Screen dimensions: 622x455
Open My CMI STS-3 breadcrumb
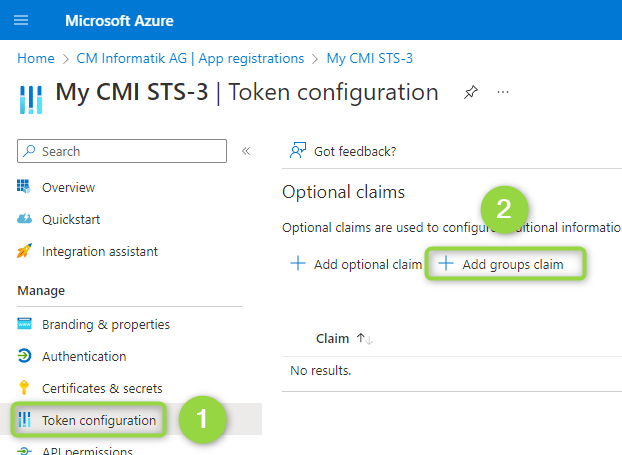(x=369, y=58)
